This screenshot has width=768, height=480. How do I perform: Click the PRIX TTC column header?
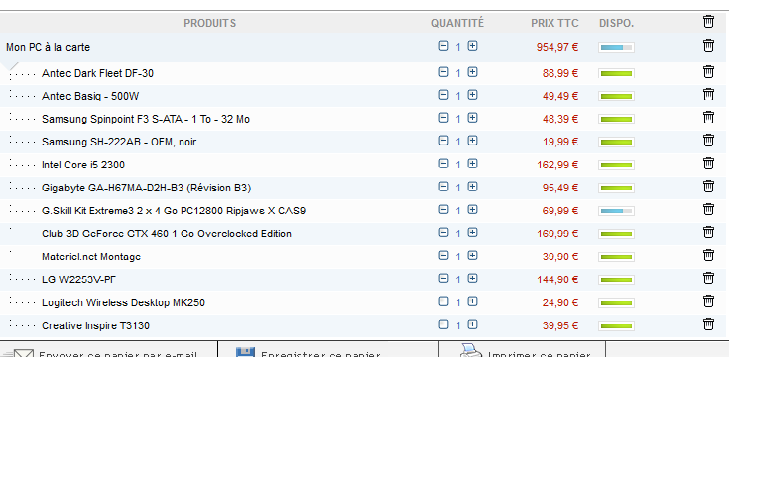554,23
